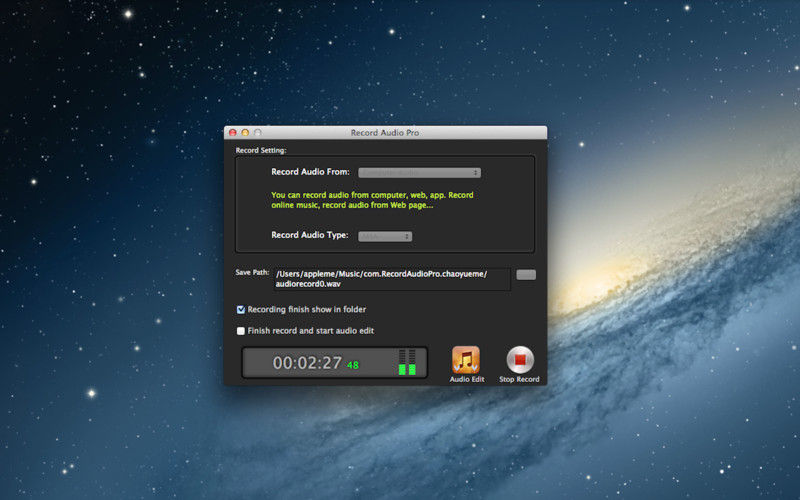800x500 pixels.
Task: Click the green 48 counter value
Action: 353,365
